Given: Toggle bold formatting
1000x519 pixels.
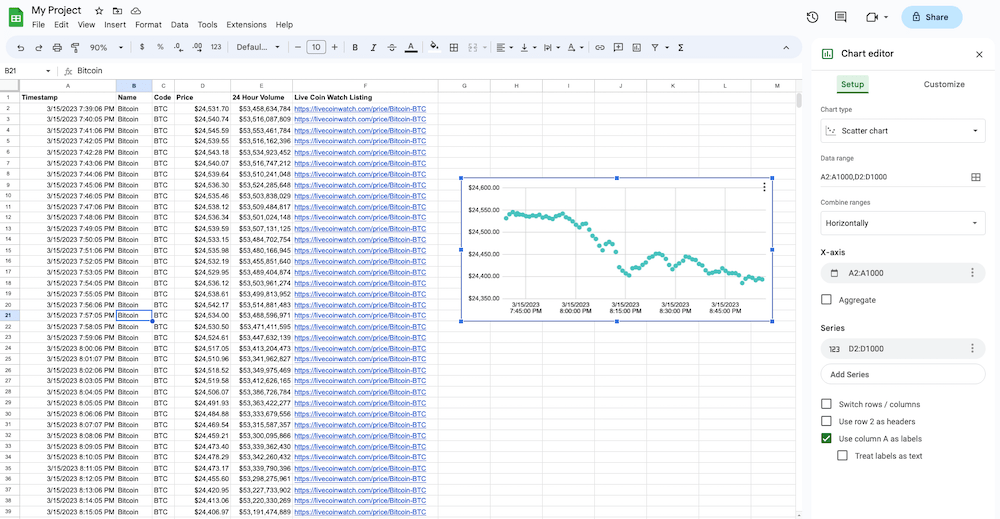Looking at the screenshot, I should (x=355, y=47).
